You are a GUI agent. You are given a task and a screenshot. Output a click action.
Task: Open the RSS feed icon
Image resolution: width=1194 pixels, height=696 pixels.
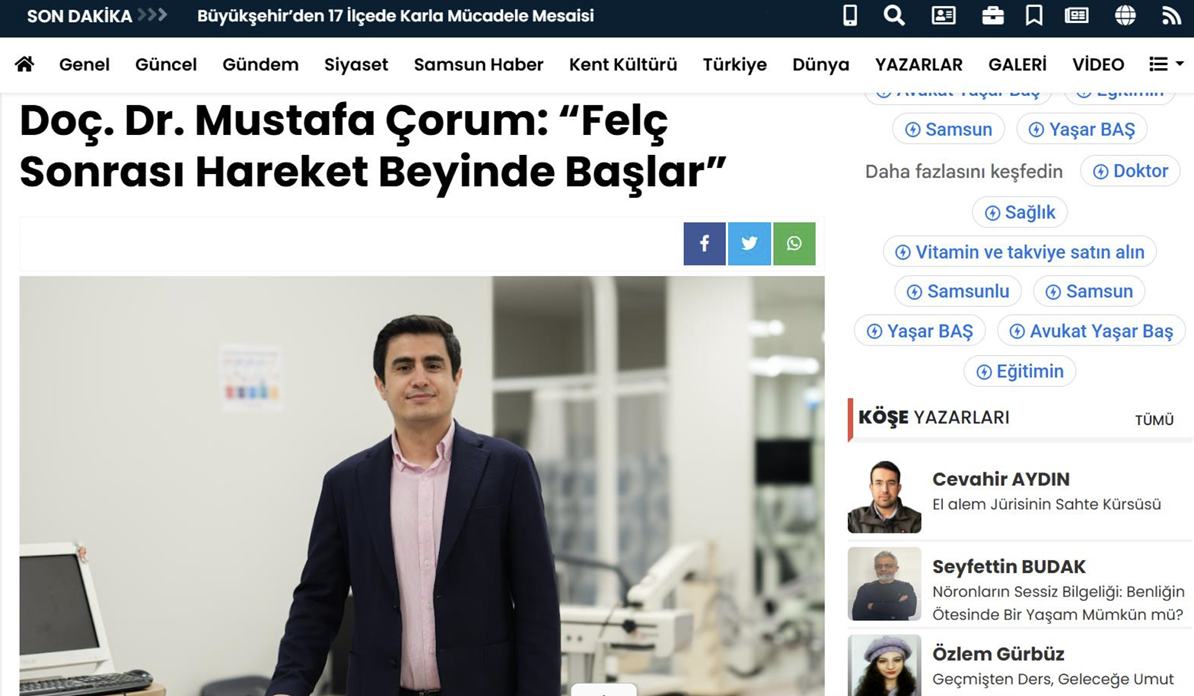(1171, 16)
